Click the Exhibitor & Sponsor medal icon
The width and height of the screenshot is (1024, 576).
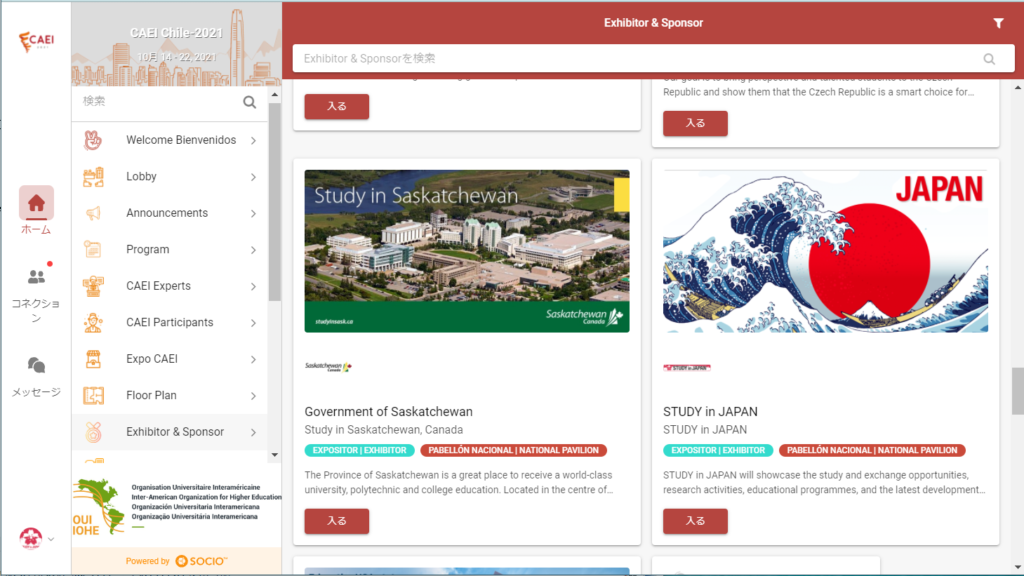tap(93, 432)
